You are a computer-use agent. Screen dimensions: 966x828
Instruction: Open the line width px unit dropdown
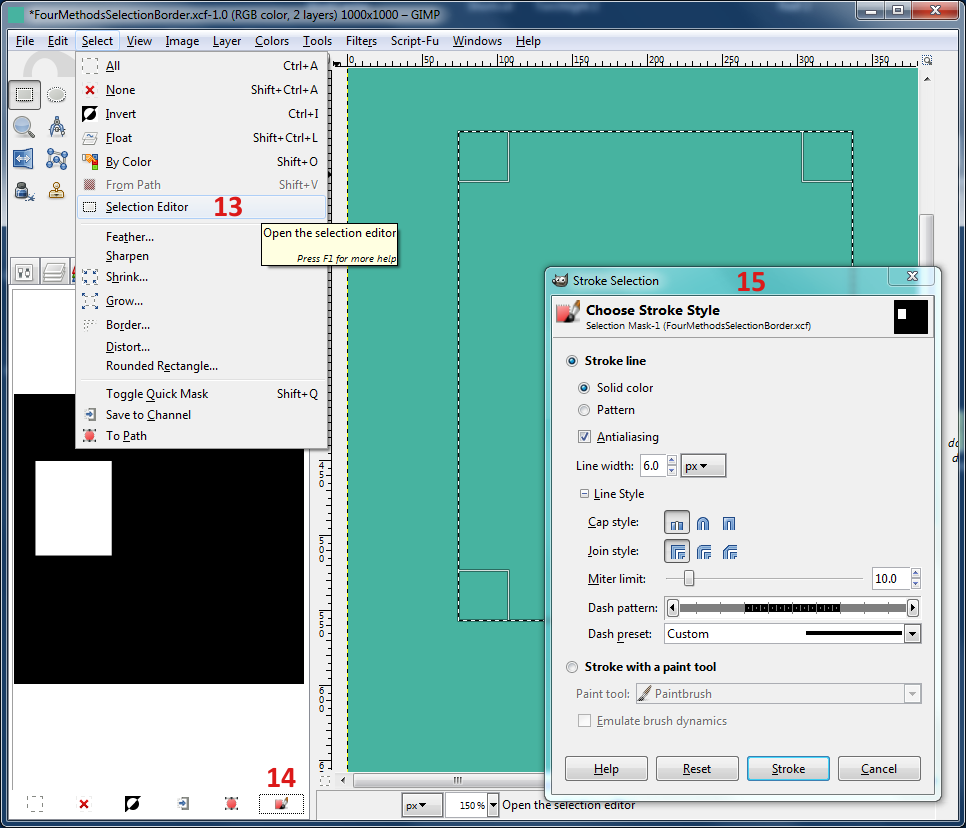[x=703, y=466]
